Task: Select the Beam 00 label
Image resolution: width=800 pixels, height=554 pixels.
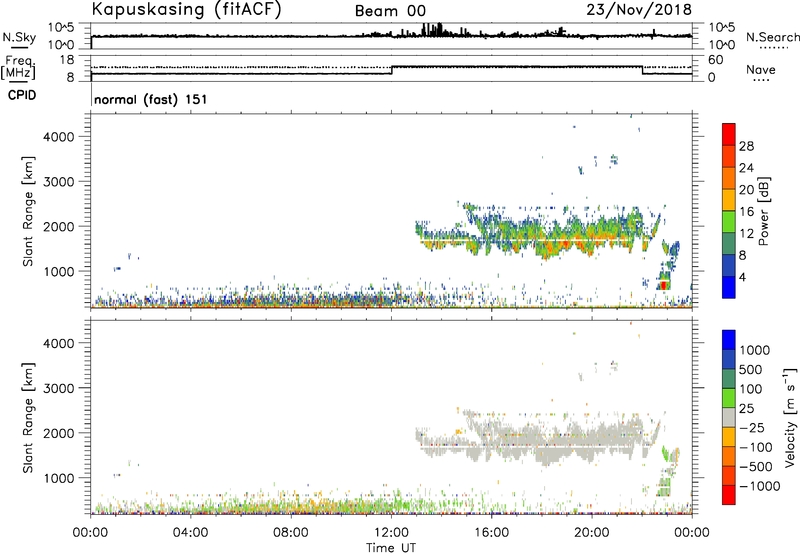Action: [390, 11]
